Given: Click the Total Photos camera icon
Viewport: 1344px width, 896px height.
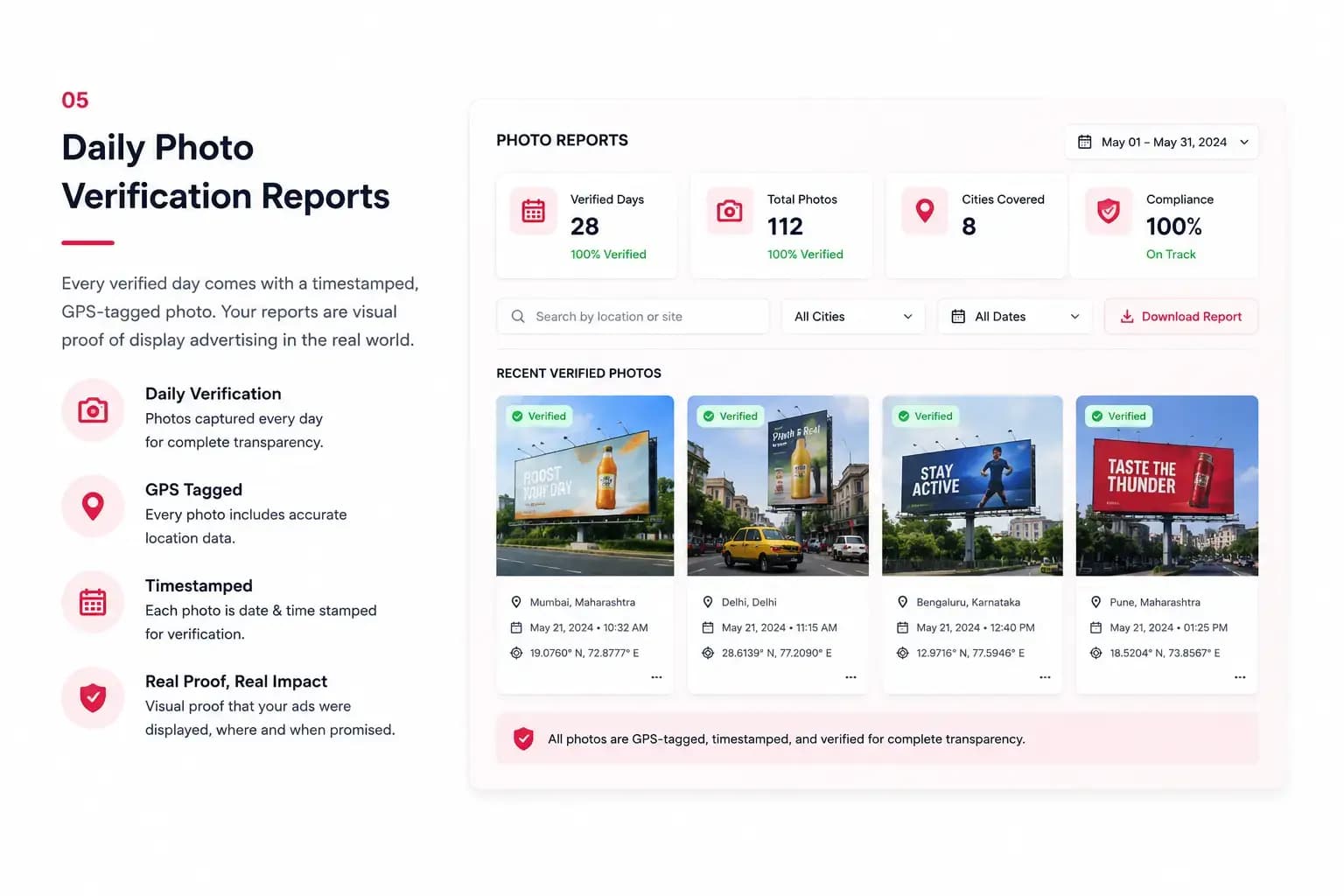Looking at the screenshot, I should point(730,211).
